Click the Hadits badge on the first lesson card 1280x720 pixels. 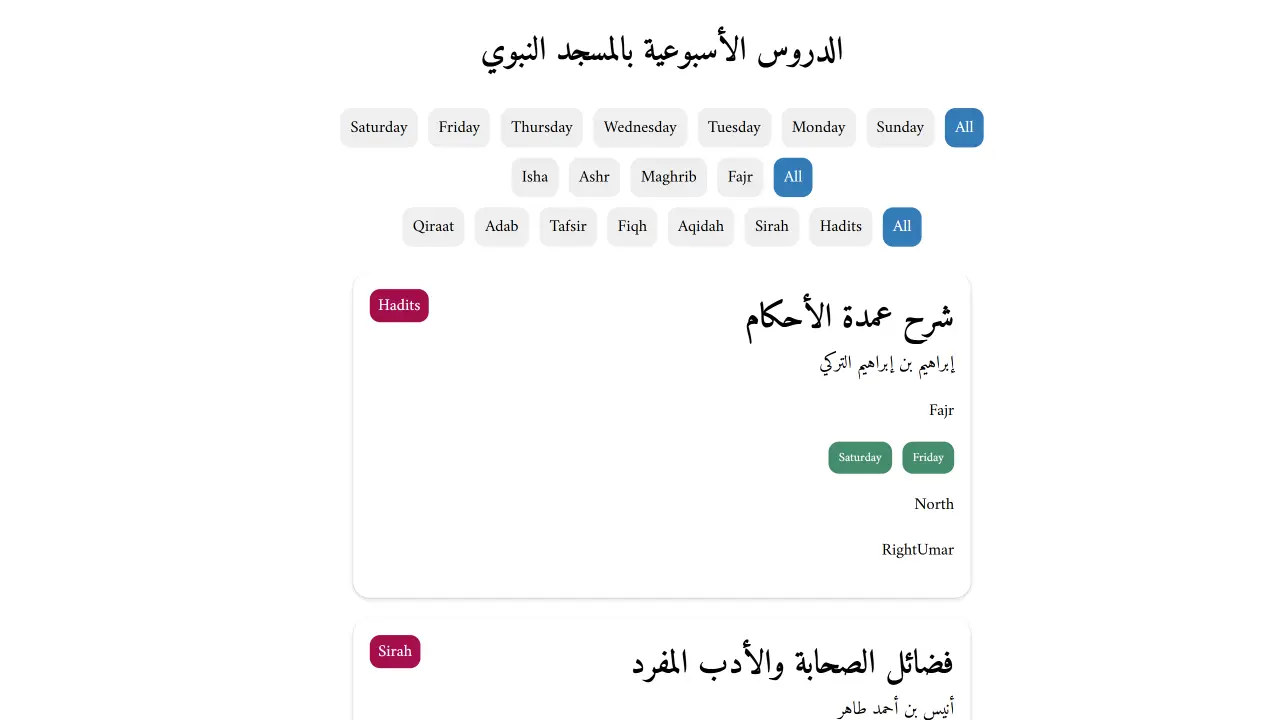click(x=399, y=305)
